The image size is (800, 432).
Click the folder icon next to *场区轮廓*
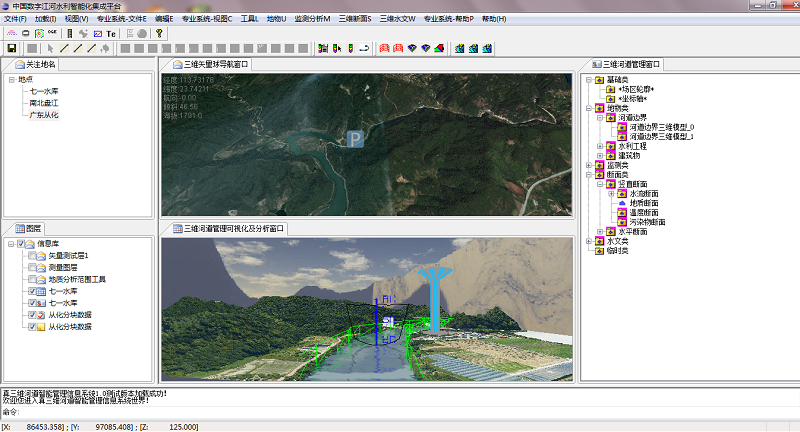tap(610, 89)
